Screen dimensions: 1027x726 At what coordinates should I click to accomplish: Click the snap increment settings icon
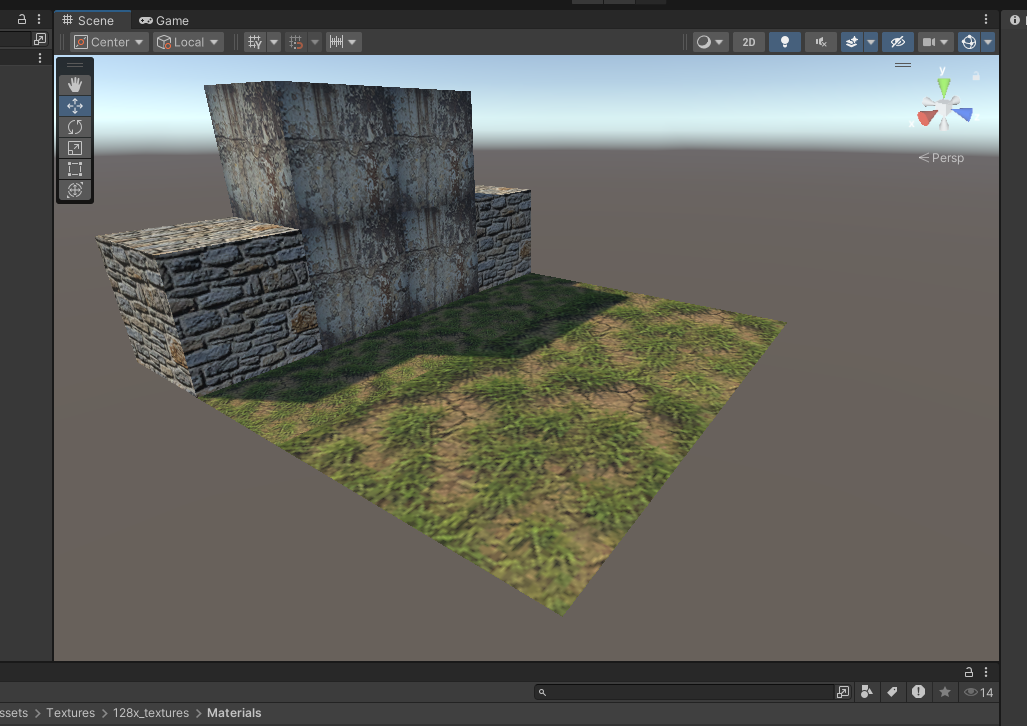point(336,42)
